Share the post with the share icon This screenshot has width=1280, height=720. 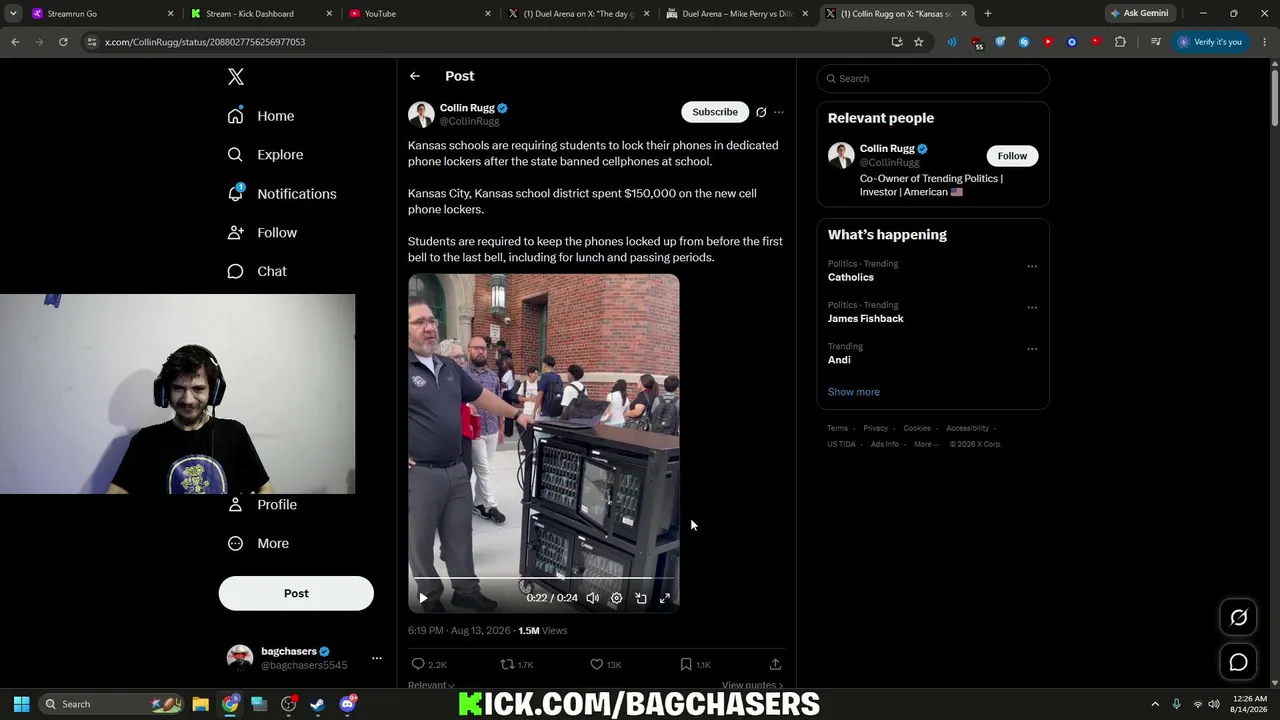pyautogui.click(x=775, y=664)
